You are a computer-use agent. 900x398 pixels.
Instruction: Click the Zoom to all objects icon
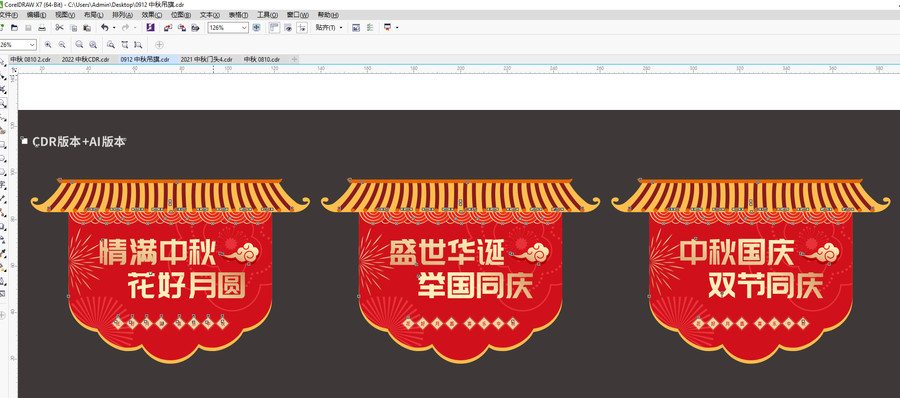click(x=93, y=44)
